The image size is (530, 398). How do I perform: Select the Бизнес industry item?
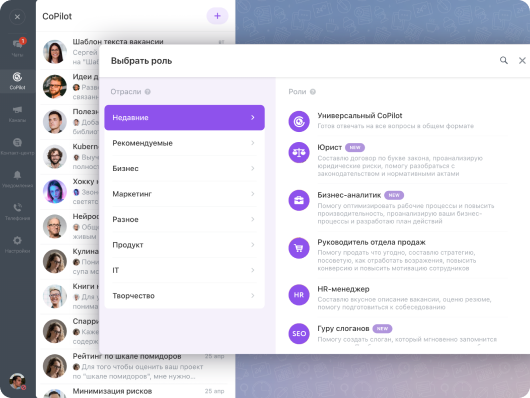point(184,168)
